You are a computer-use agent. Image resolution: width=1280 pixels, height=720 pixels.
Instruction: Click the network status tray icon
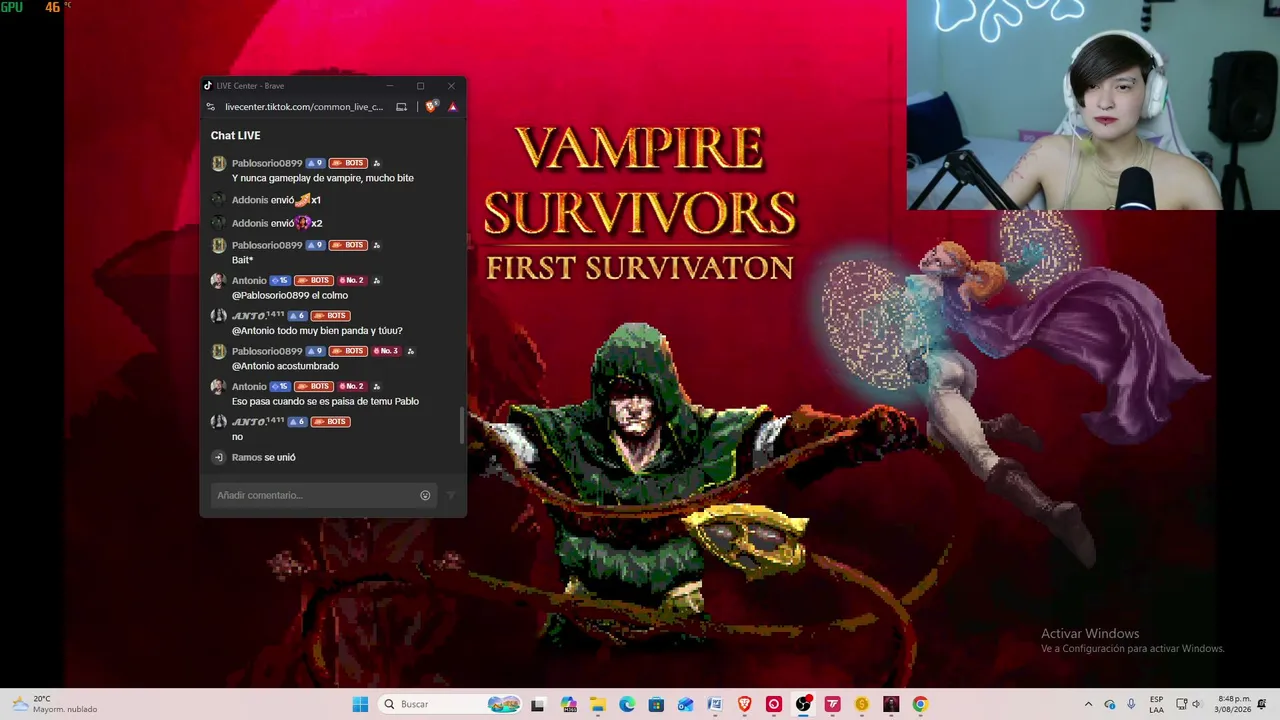pyautogui.click(x=1181, y=704)
